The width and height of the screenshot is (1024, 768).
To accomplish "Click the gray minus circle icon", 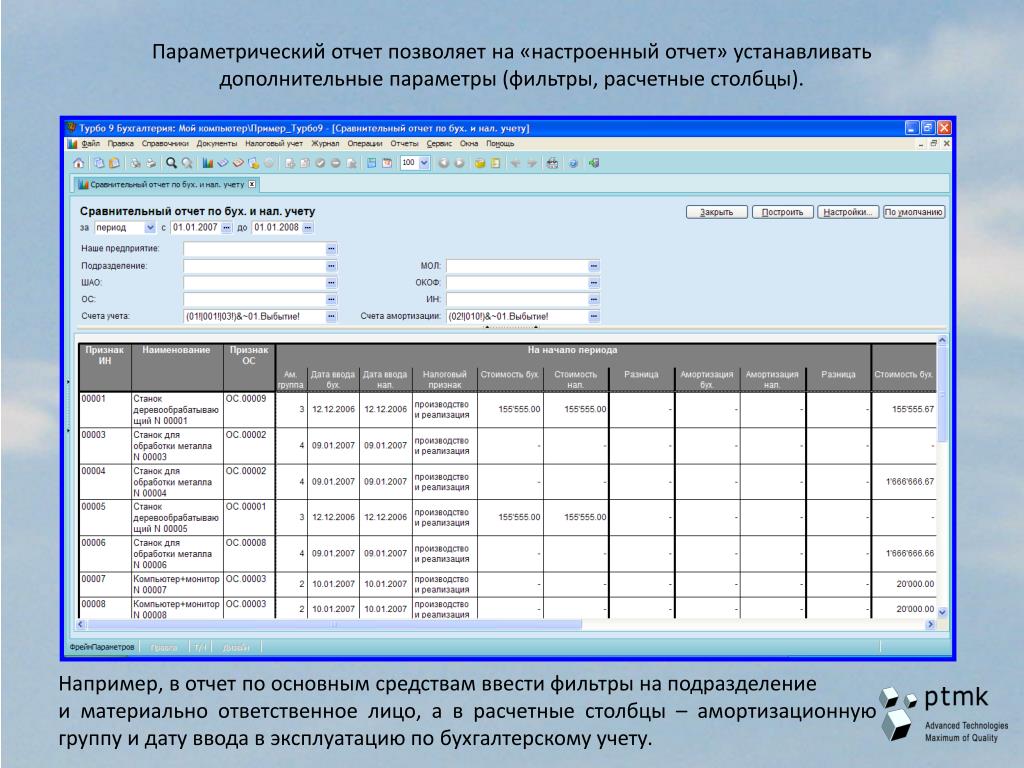I will pos(336,163).
